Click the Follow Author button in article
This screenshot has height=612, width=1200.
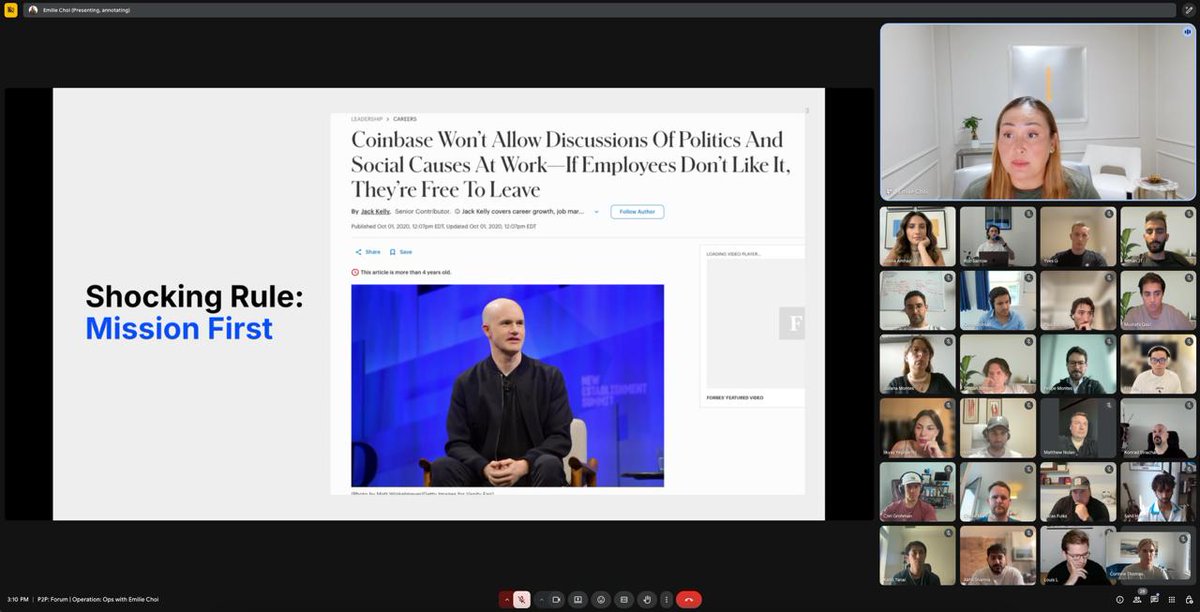pos(637,212)
